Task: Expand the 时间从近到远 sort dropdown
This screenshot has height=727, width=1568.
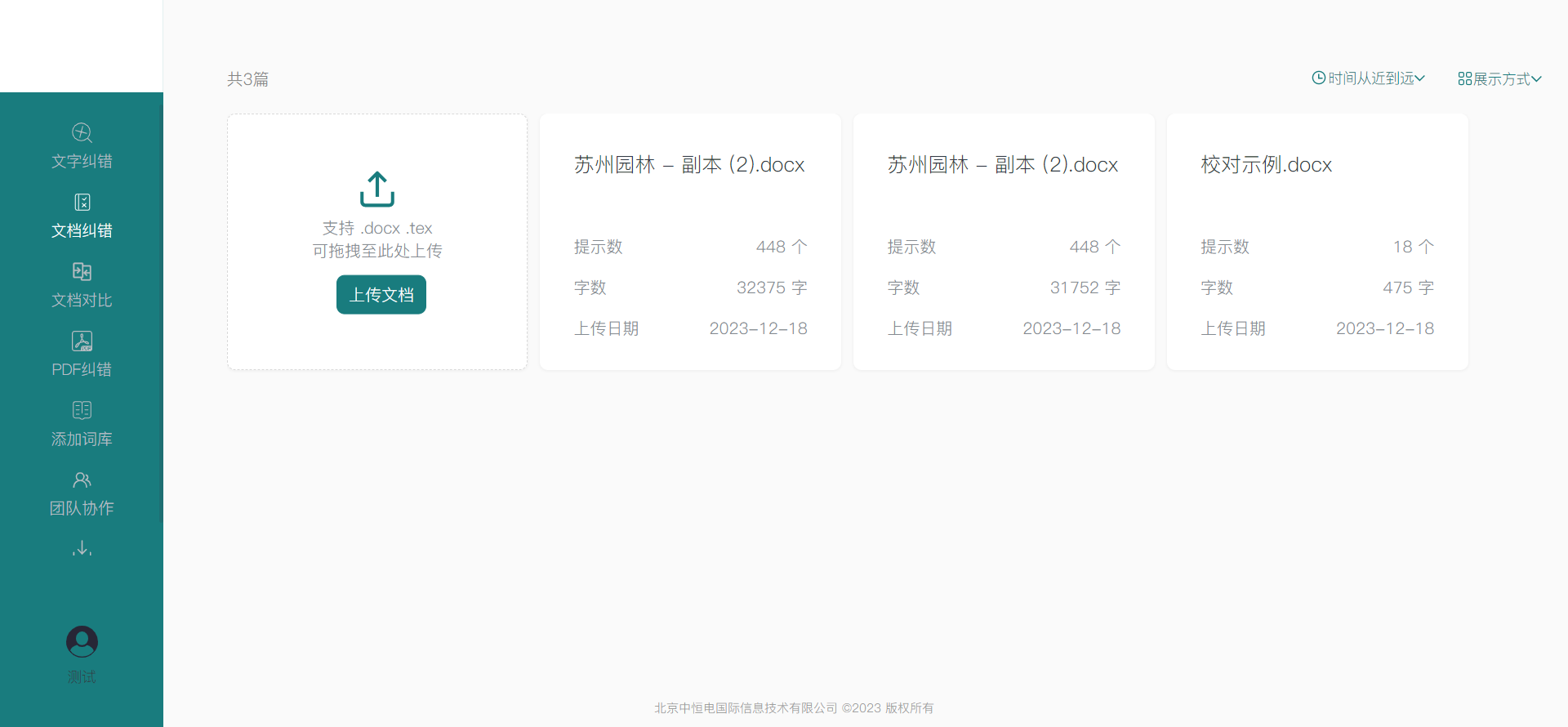Action: point(1369,78)
